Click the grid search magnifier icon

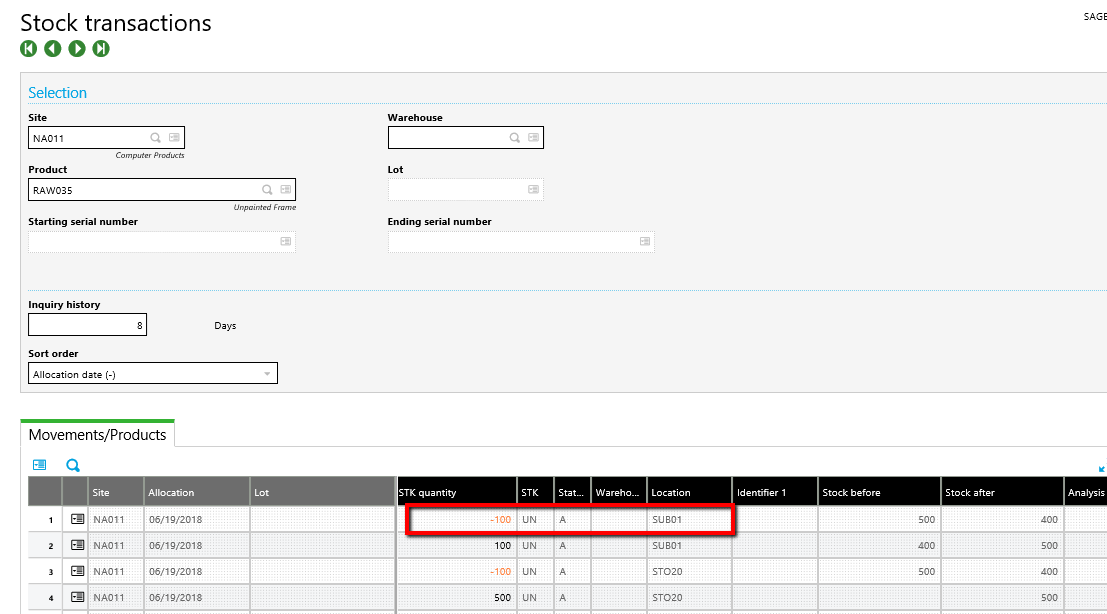[73, 465]
